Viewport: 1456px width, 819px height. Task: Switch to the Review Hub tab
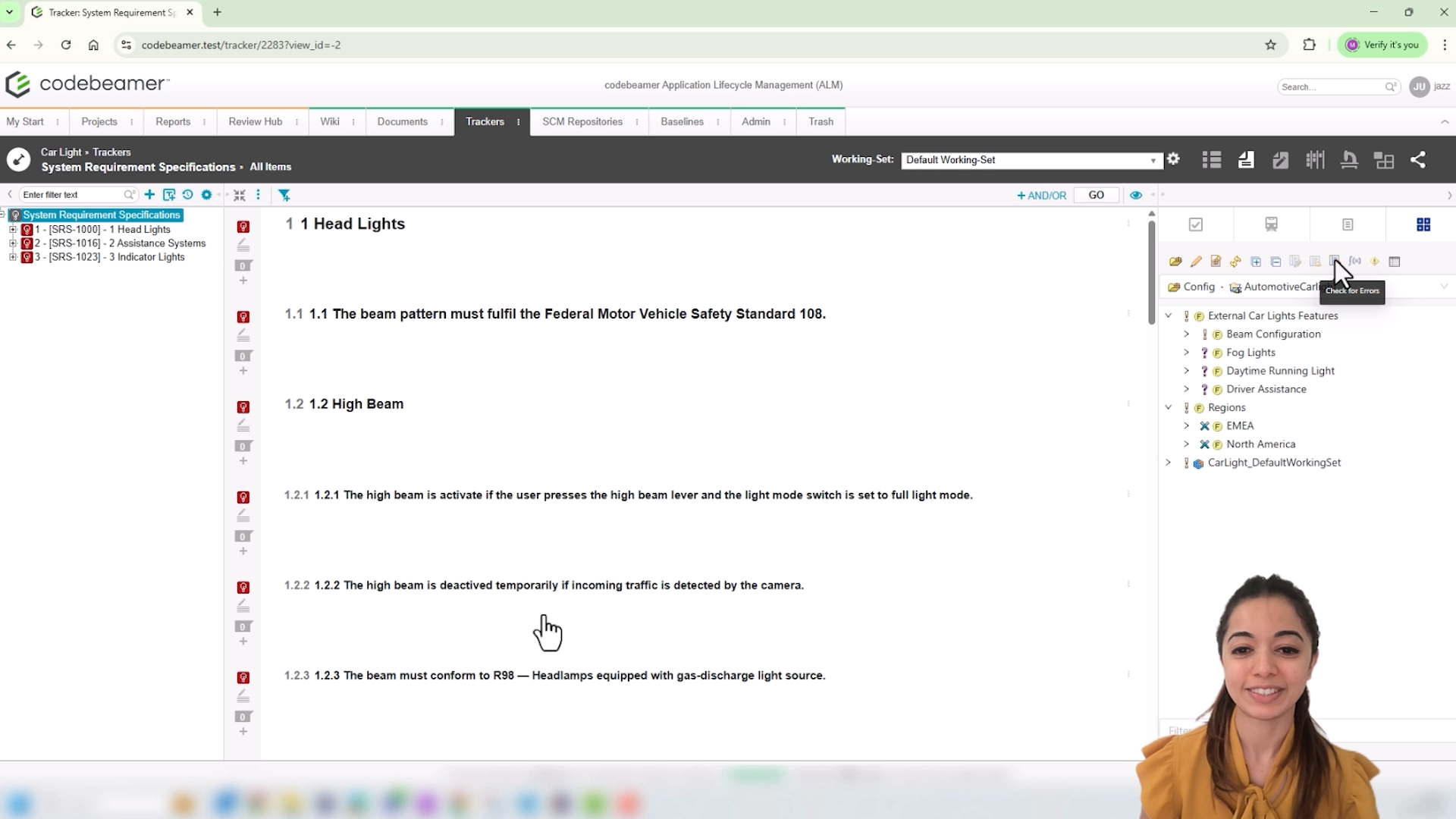[x=255, y=121]
